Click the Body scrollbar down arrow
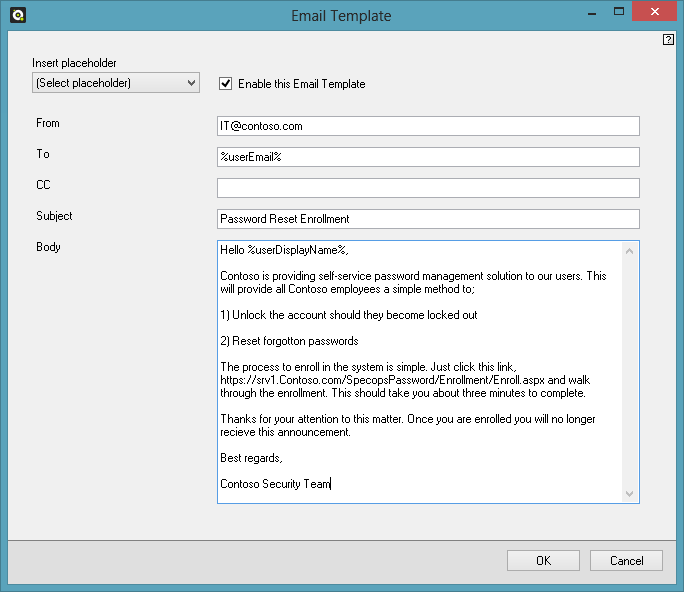Screen dimensions: 684x592 coord(629,493)
